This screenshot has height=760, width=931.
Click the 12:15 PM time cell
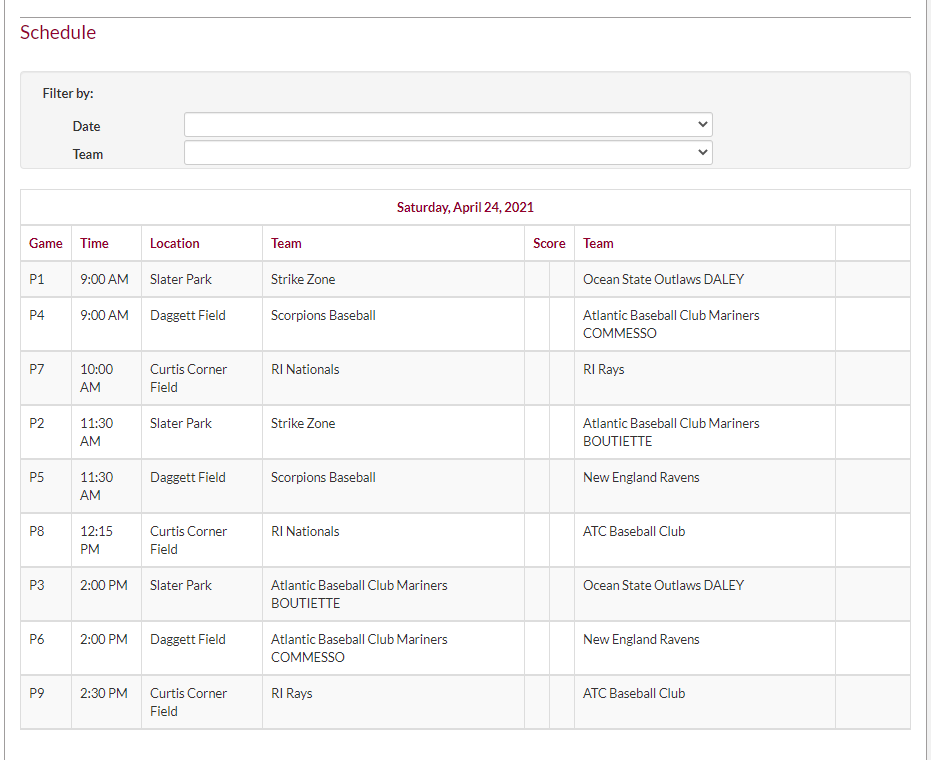97,540
